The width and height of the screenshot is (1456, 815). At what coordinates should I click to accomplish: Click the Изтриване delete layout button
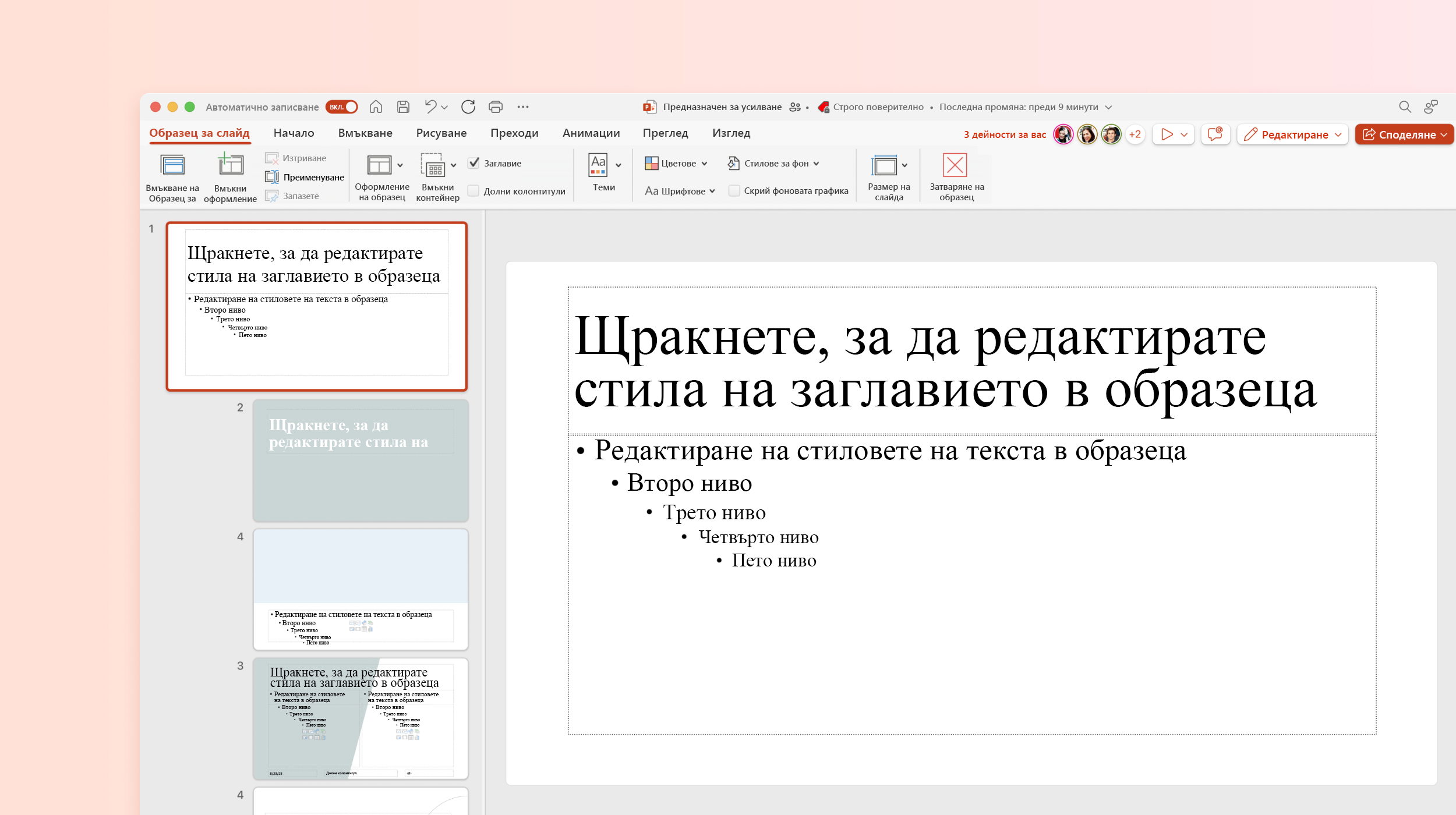click(296, 158)
